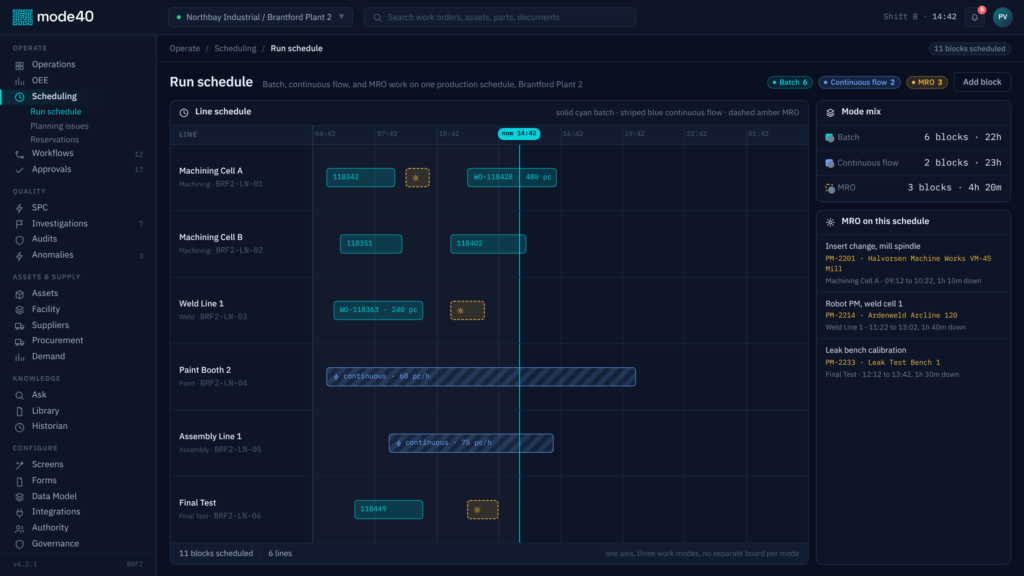
Task: Select batch block 118402 on Machining Cell B
Action: click(x=488, y=244)
